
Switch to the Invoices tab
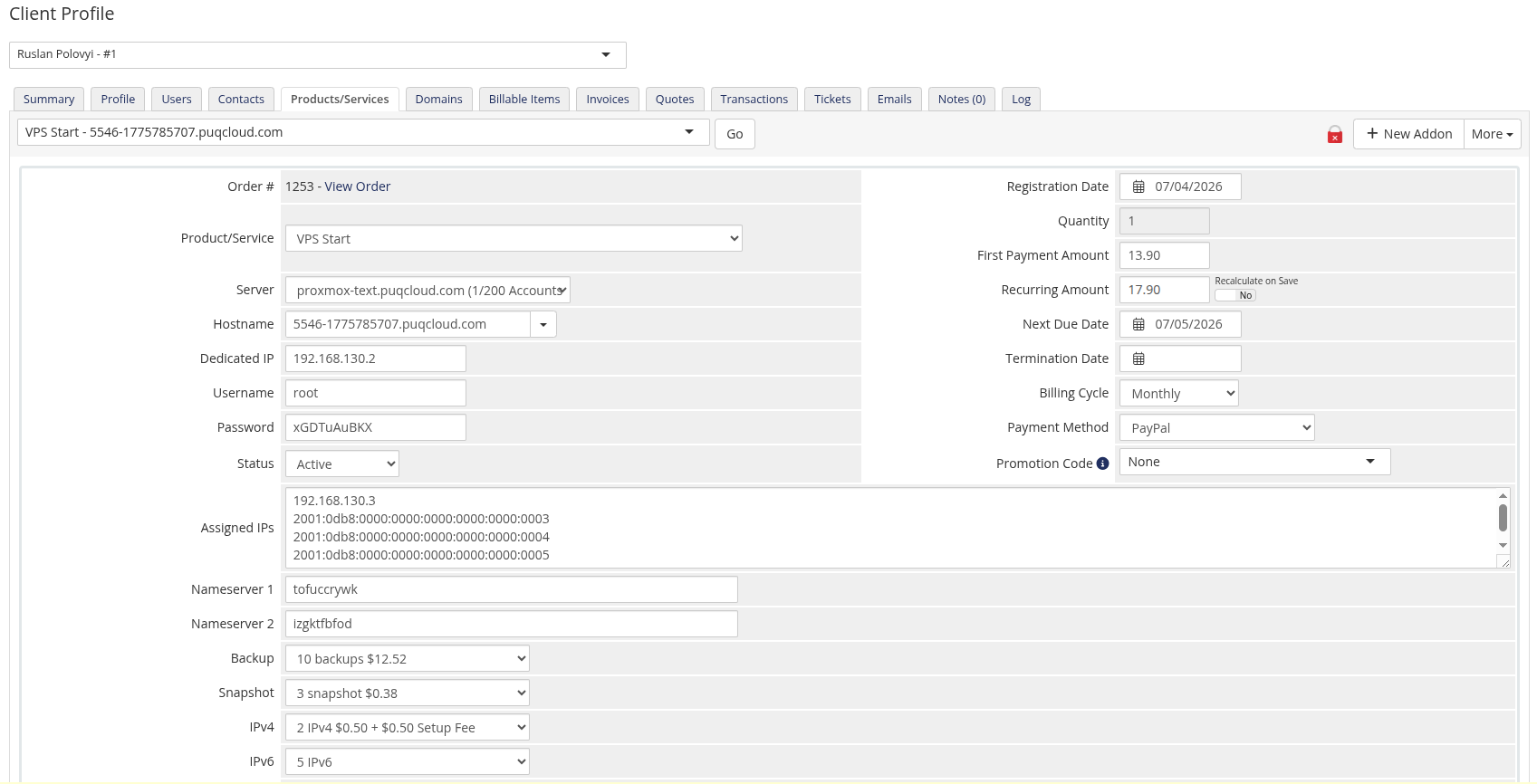(607, 100)
